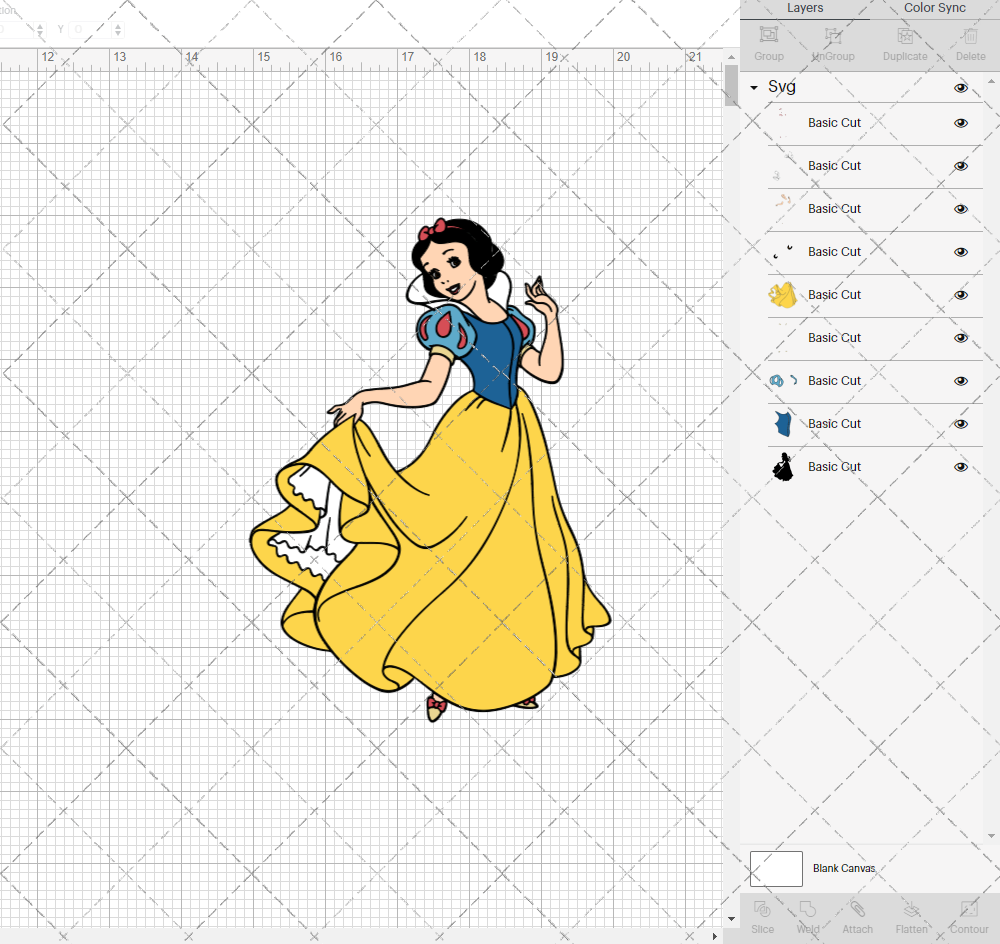Screen dimensions: 1000x944
Task: Select the yellow dress layer thumbnail
Action: pos(783,295)
